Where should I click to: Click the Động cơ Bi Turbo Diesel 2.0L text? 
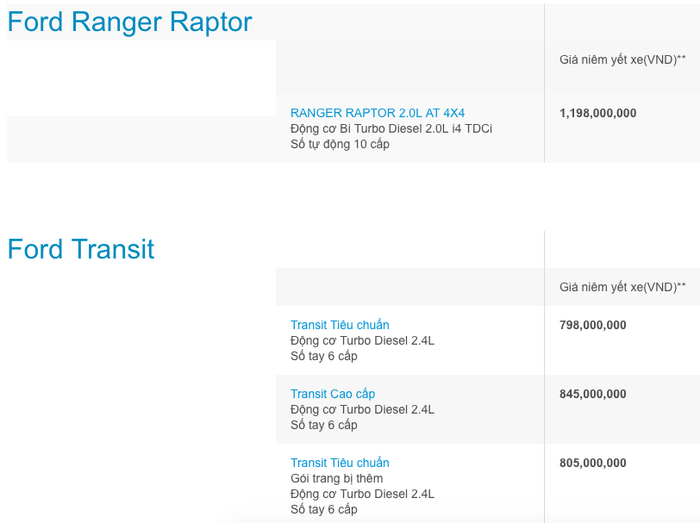pyautogui.click(x=391, y=129)
